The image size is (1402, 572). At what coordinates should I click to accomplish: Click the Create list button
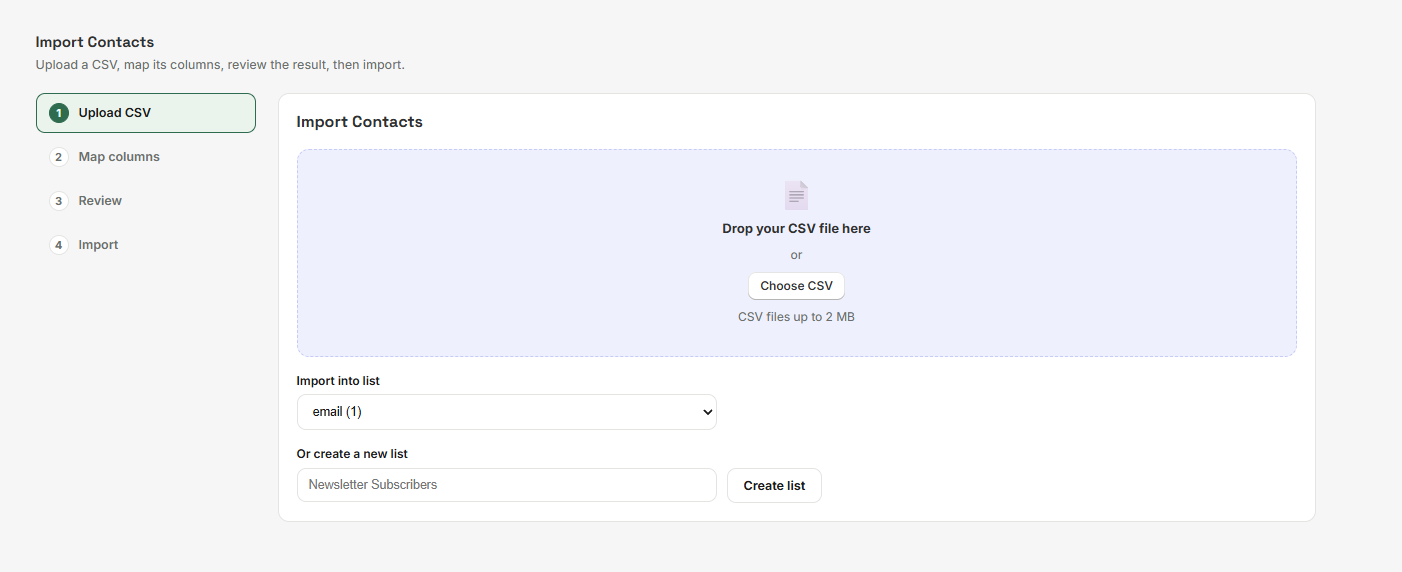pos(774,485)
